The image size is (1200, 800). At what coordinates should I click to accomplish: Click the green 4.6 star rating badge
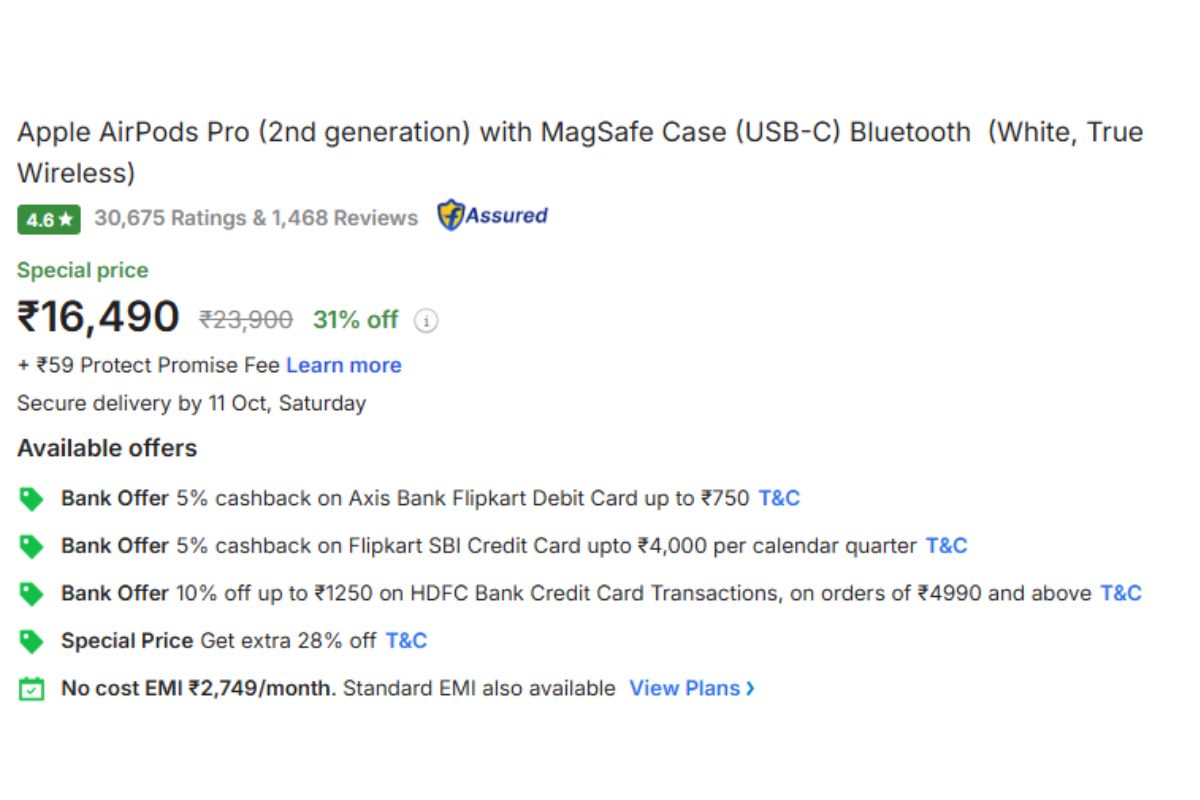[48, 219]
